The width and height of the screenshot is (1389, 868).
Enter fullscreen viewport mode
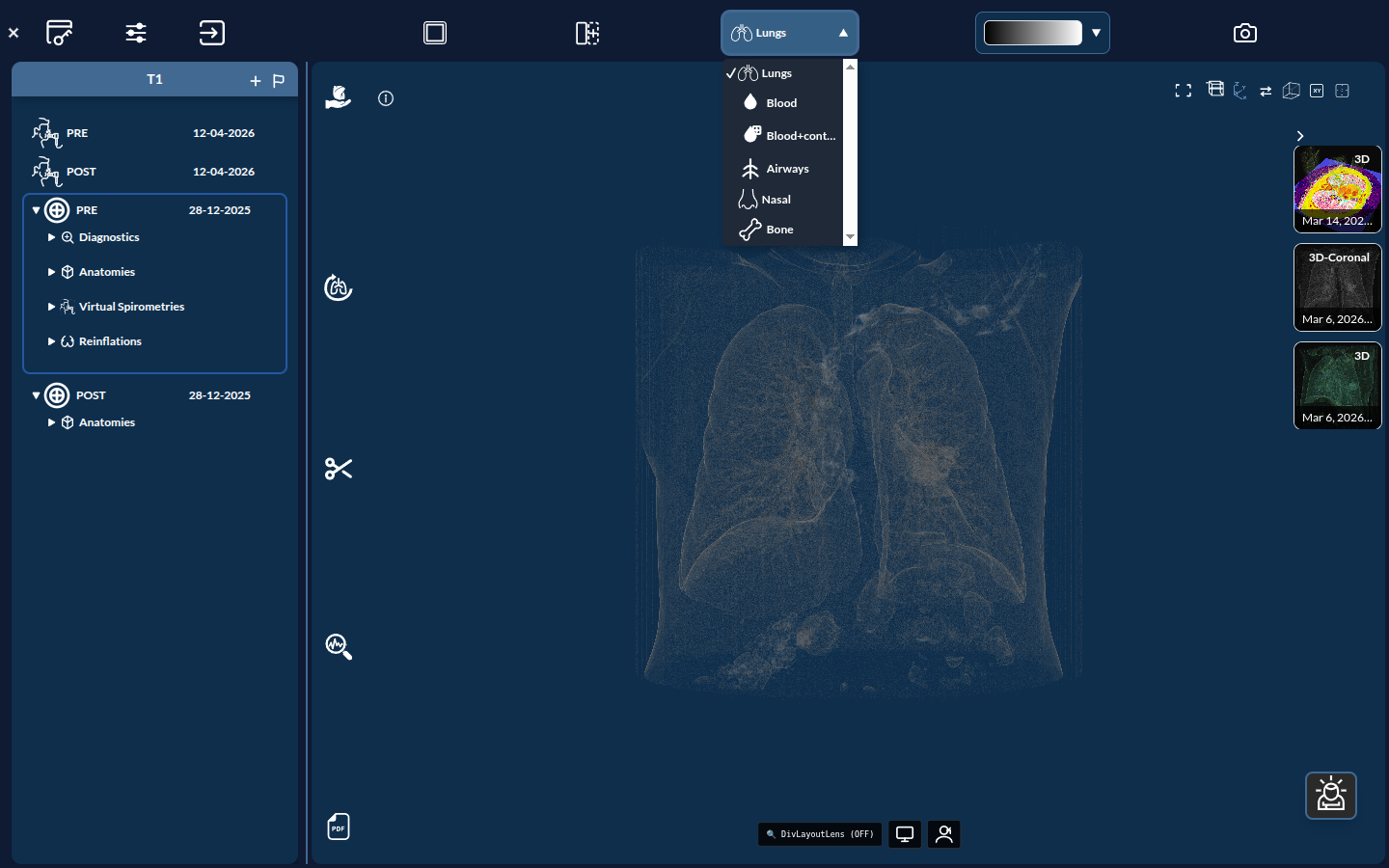tap(1184, 91)
